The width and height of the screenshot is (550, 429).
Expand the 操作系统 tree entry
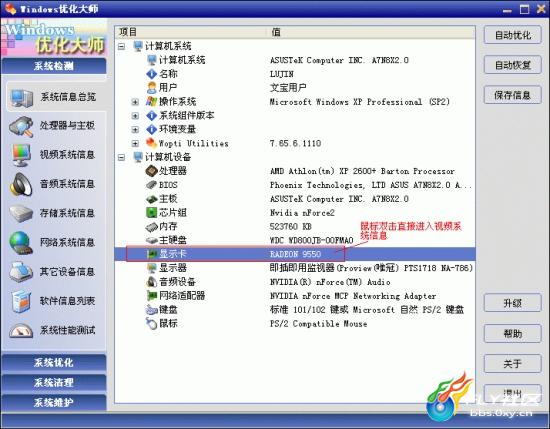(135, 102)
